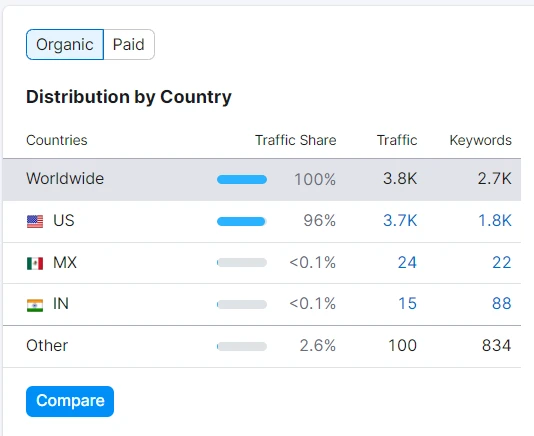Image resolution: width=534 pixels, height=436 pixels.
Task: Select the IN country label
Action: [61, 303]
